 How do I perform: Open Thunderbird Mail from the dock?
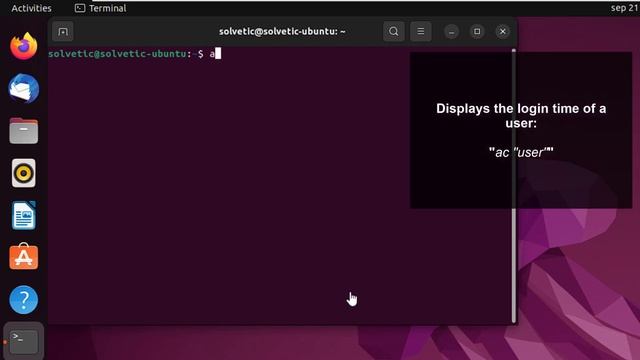point(24,89)
